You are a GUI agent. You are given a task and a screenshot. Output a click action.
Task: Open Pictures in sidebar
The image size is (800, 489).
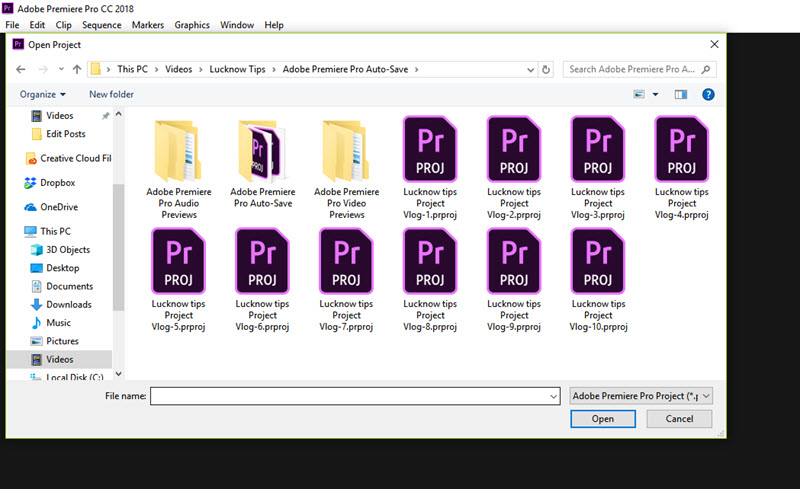[x=55, y=341]
